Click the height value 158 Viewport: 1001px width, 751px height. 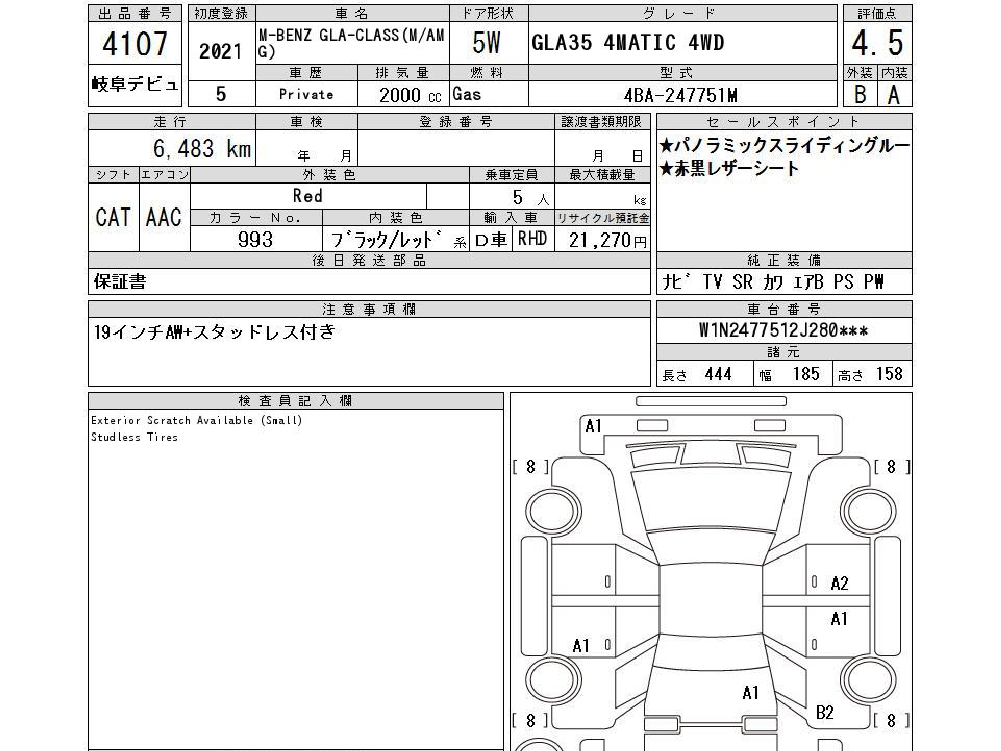point(889,374)
